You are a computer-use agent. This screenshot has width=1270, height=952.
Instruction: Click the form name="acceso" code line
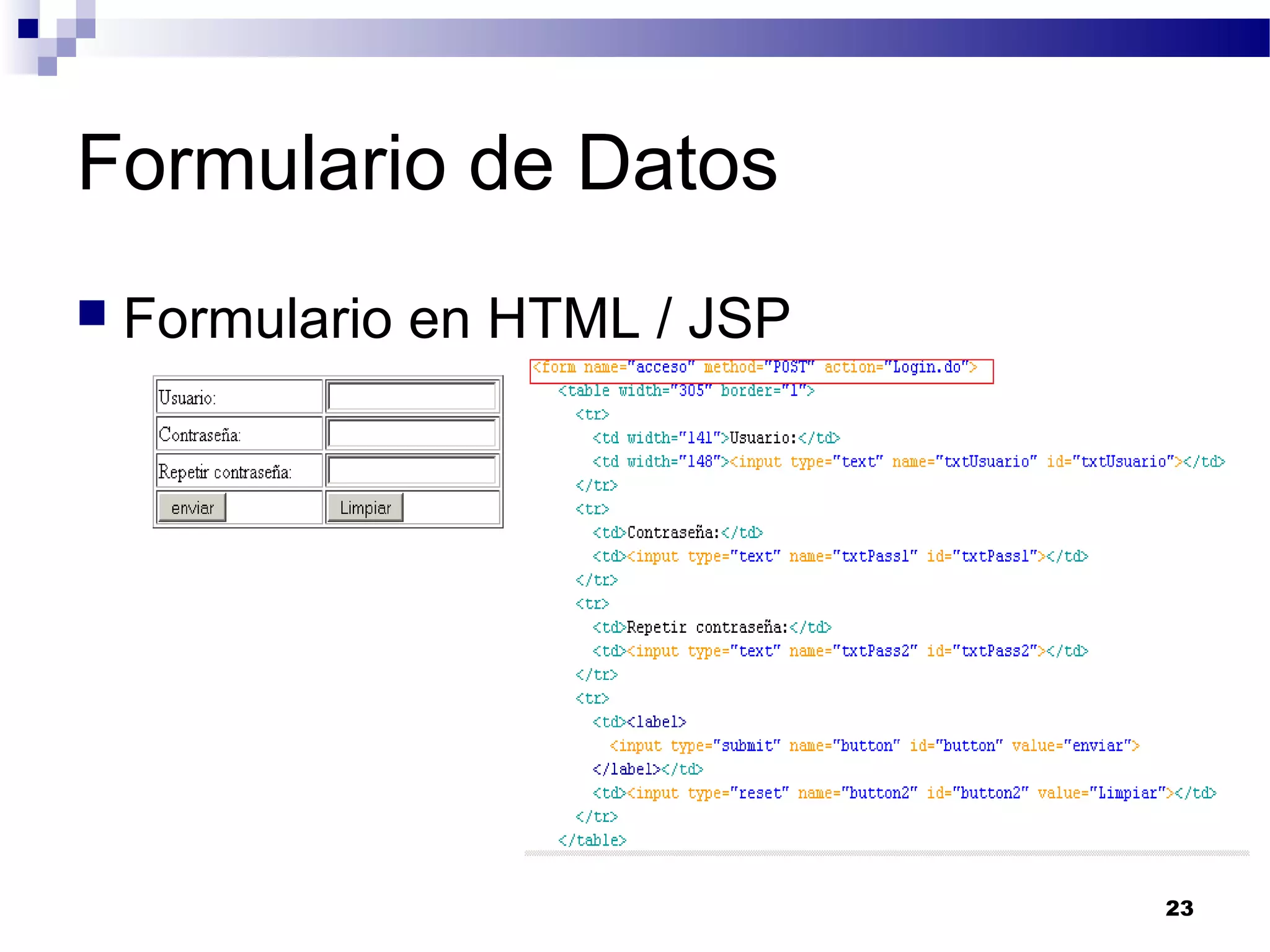coord(755,368)
